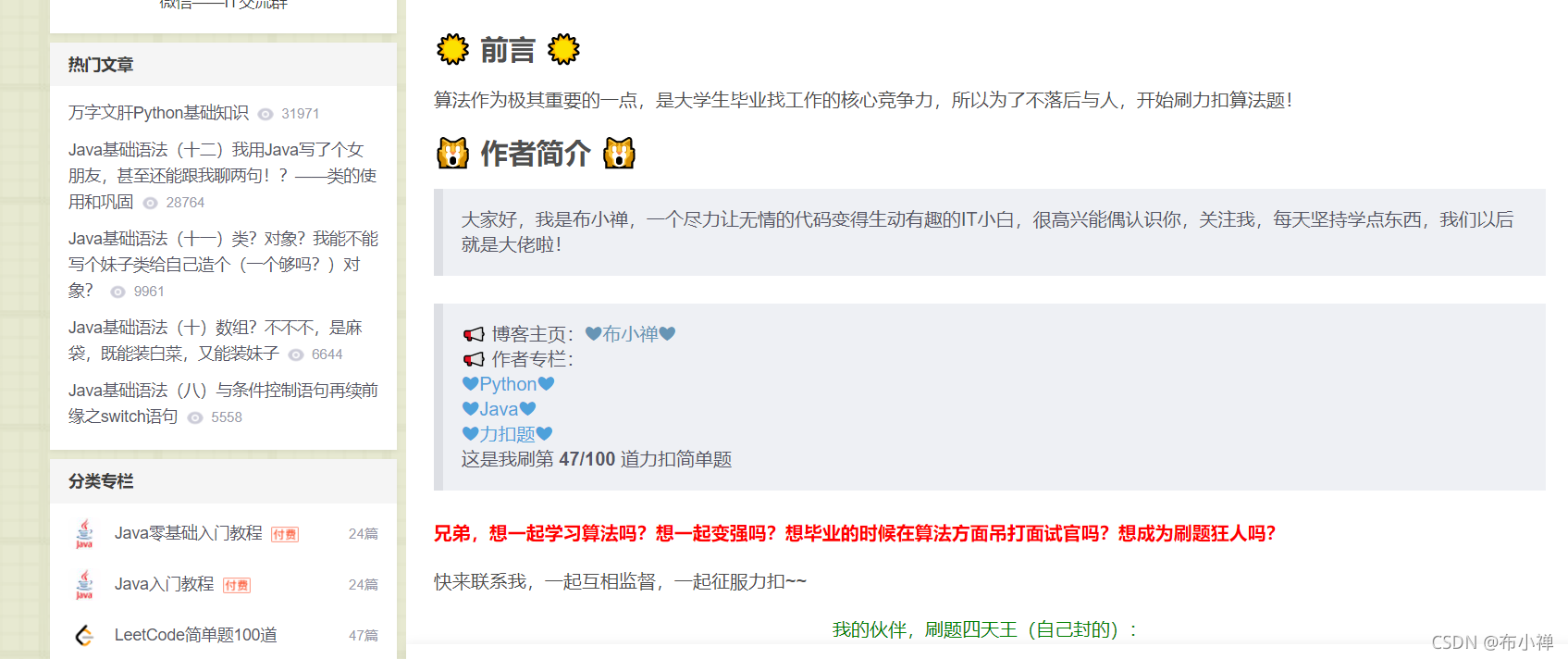Click the megaphone icon beside 博客主页
The height and width of the screenshot is (659, 1568).
(x=474, y=334)
